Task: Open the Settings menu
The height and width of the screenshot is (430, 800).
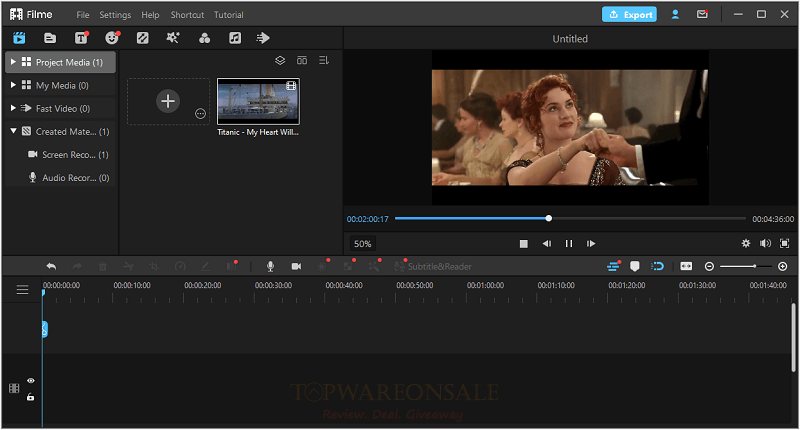Action: (x=115, y=15)
